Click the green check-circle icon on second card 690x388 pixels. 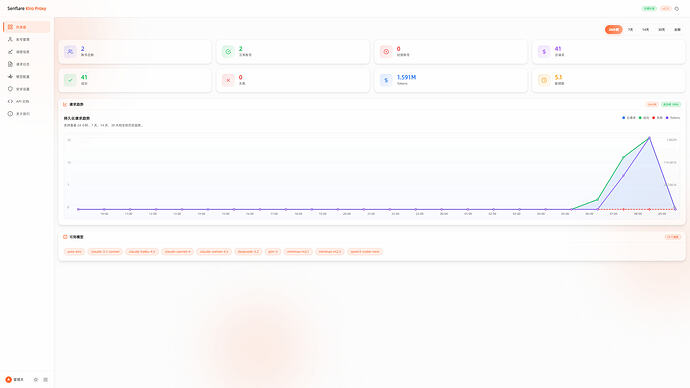pos(228,51)
